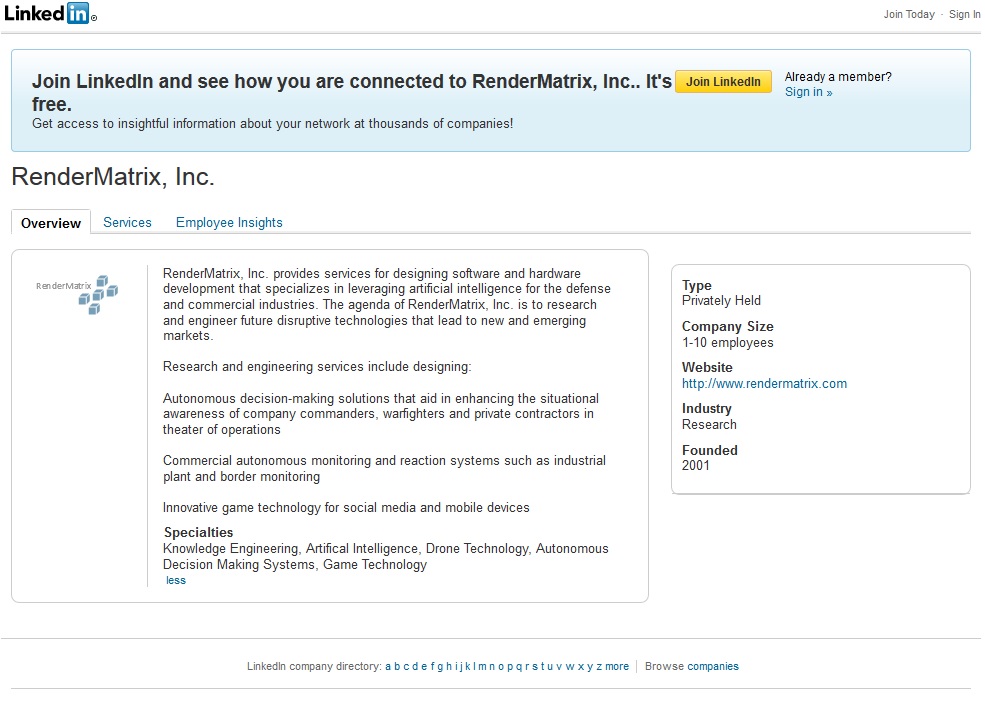Click the LinkedIn logo in the header
This screenshot has width=985, height=702.
[50, 14]
